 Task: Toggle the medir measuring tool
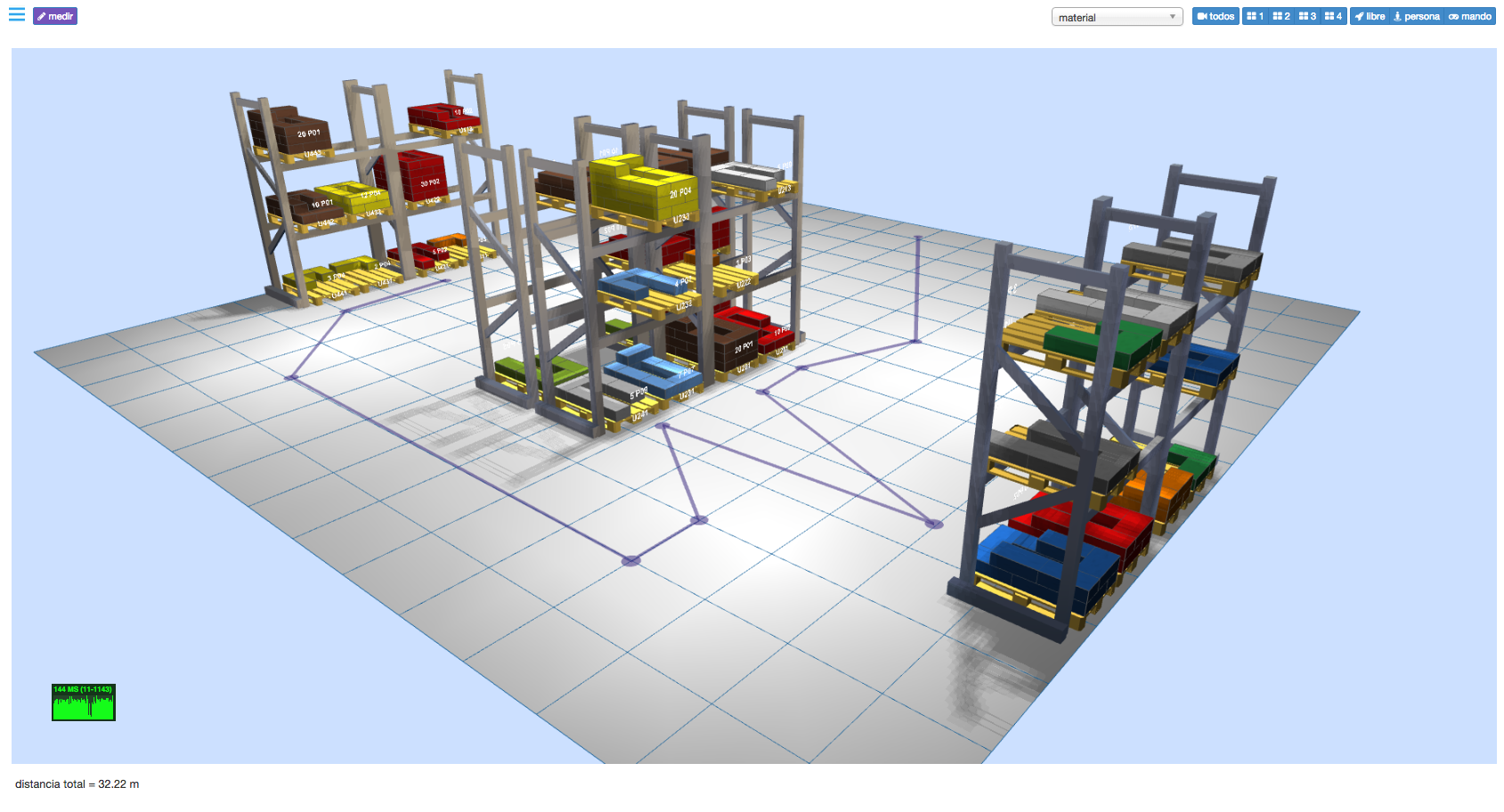coord(55,16)
